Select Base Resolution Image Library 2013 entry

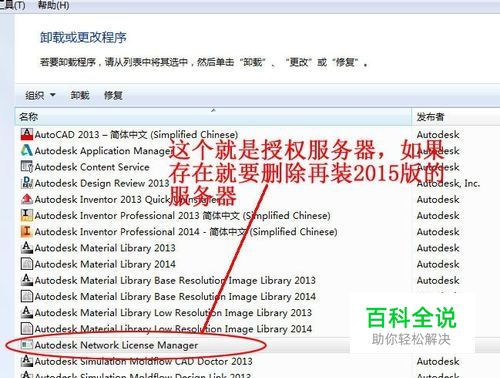pos(175,280)
